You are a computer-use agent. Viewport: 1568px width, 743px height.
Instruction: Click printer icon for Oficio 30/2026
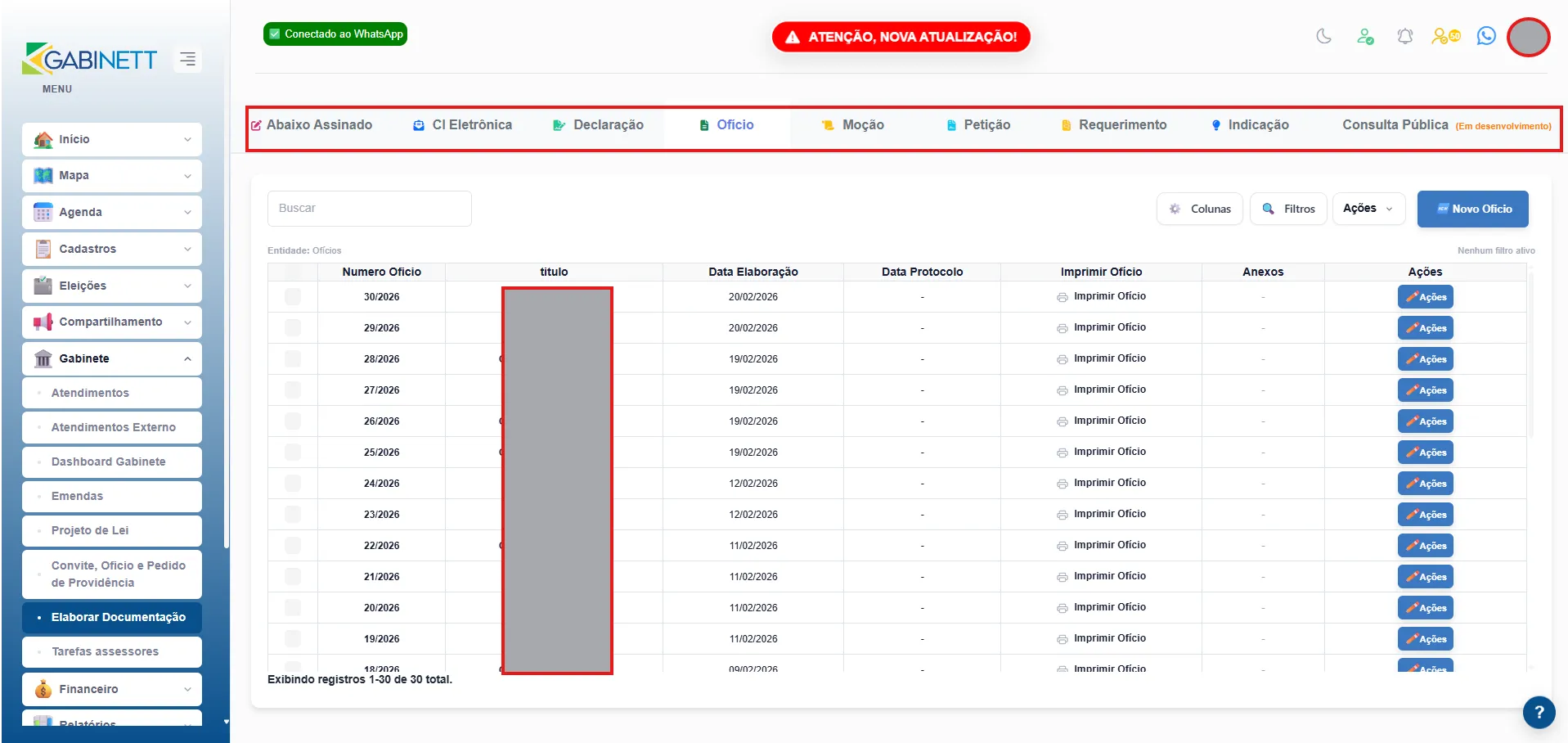(1062, 297)
